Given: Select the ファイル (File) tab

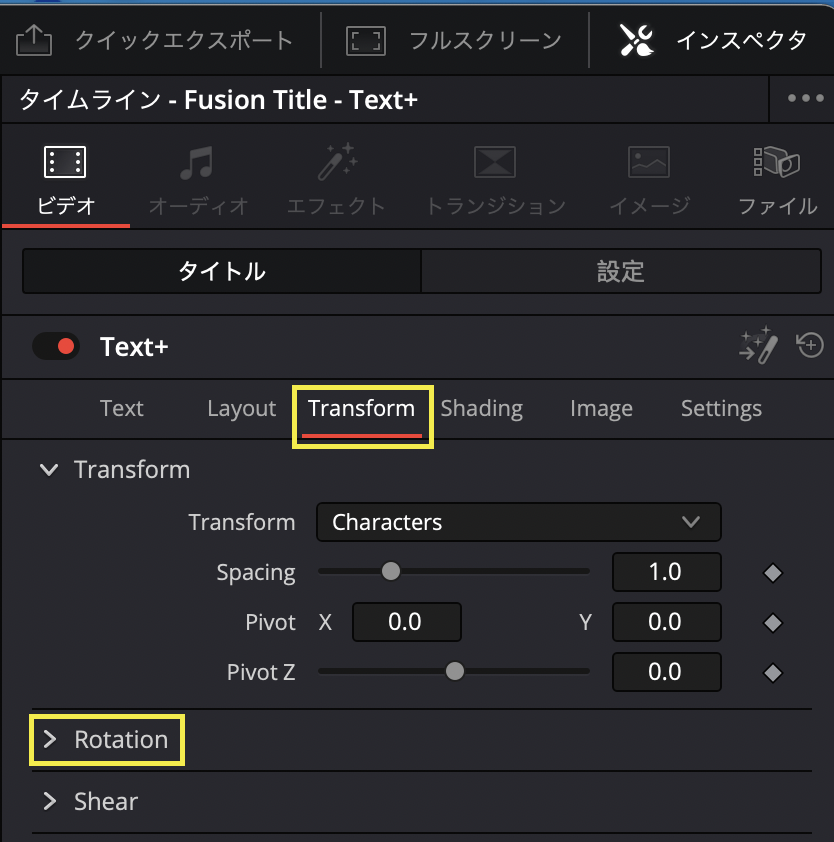Looking at the screenshot, I should tap(778, 182).
